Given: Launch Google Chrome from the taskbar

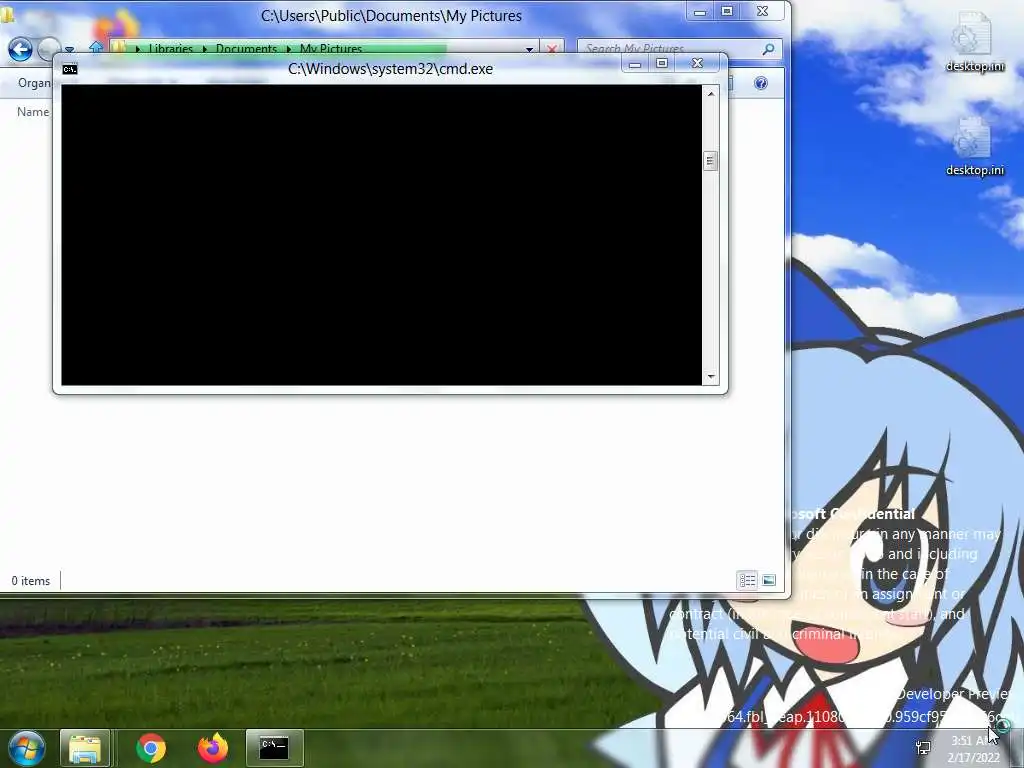Looking at the screenshot, I should 151,748.
